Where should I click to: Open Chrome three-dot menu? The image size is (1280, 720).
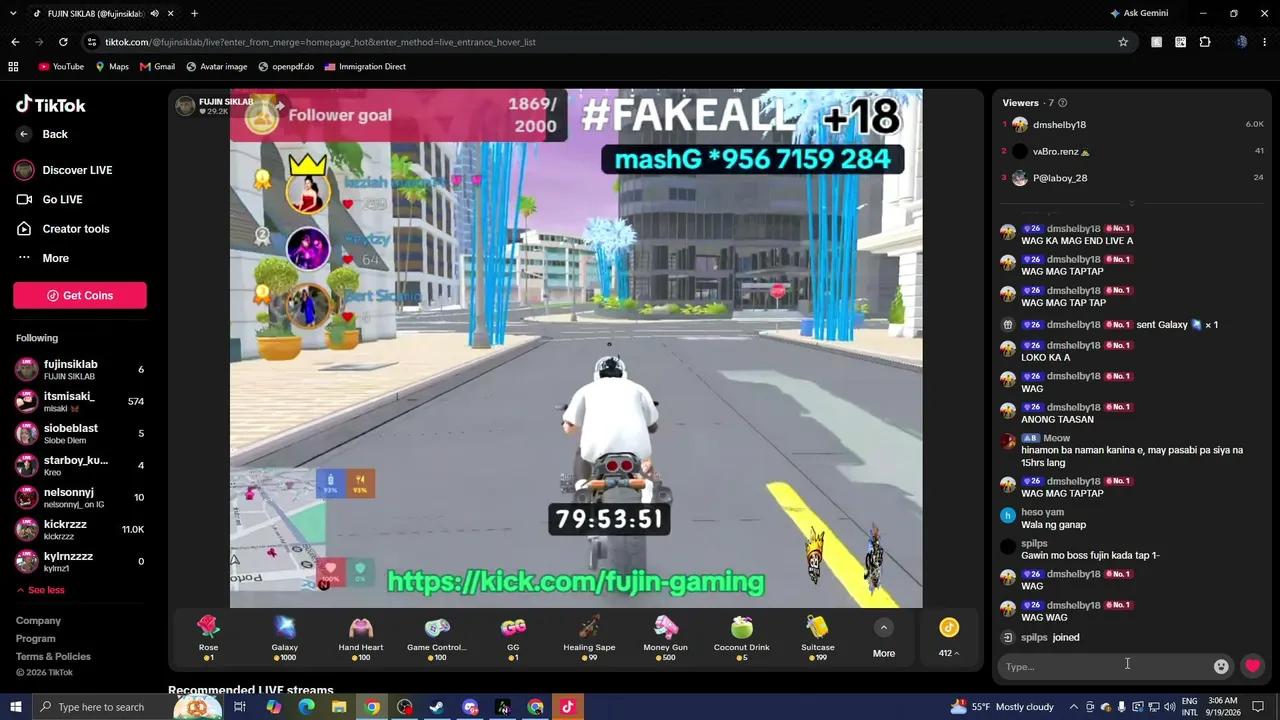point(1266,42)
